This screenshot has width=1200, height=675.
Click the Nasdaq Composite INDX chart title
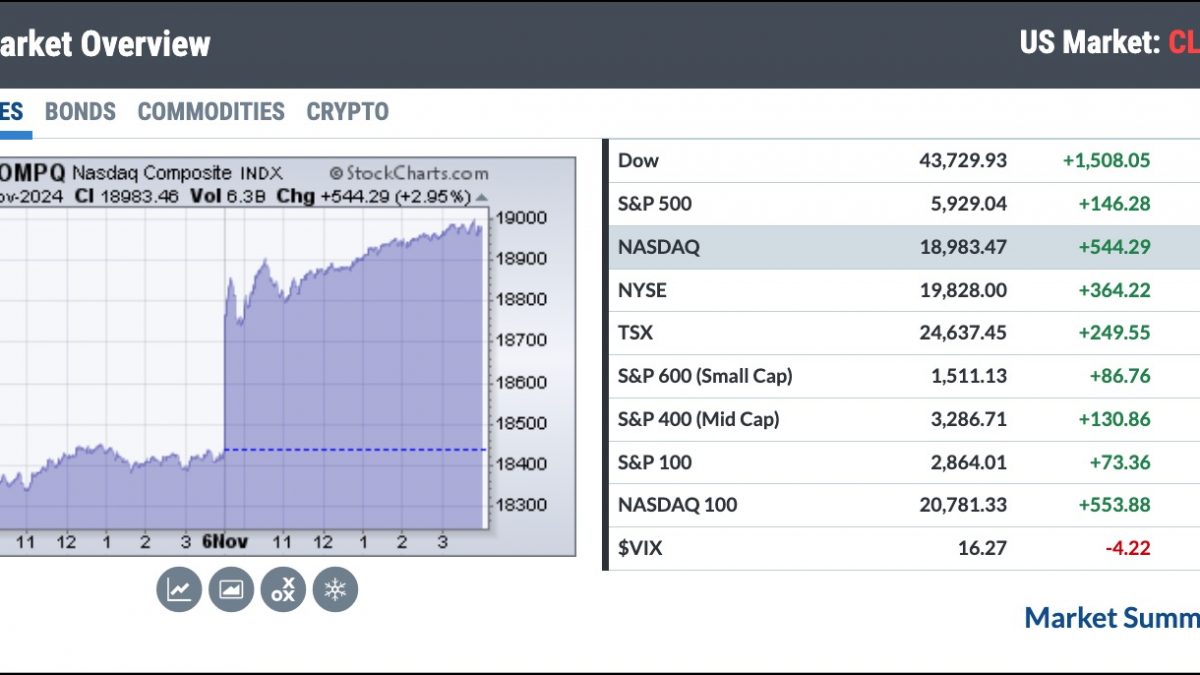[177, 173]
